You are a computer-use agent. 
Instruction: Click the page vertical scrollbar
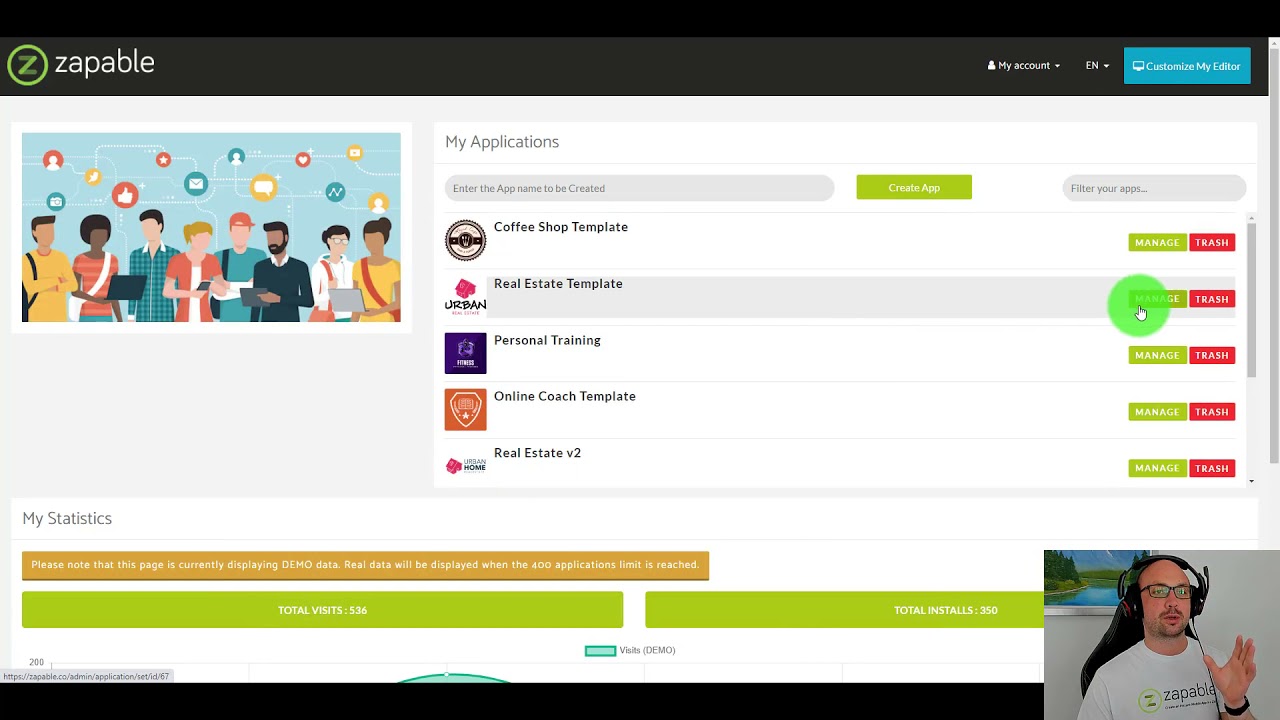(x=1274, y=255)
